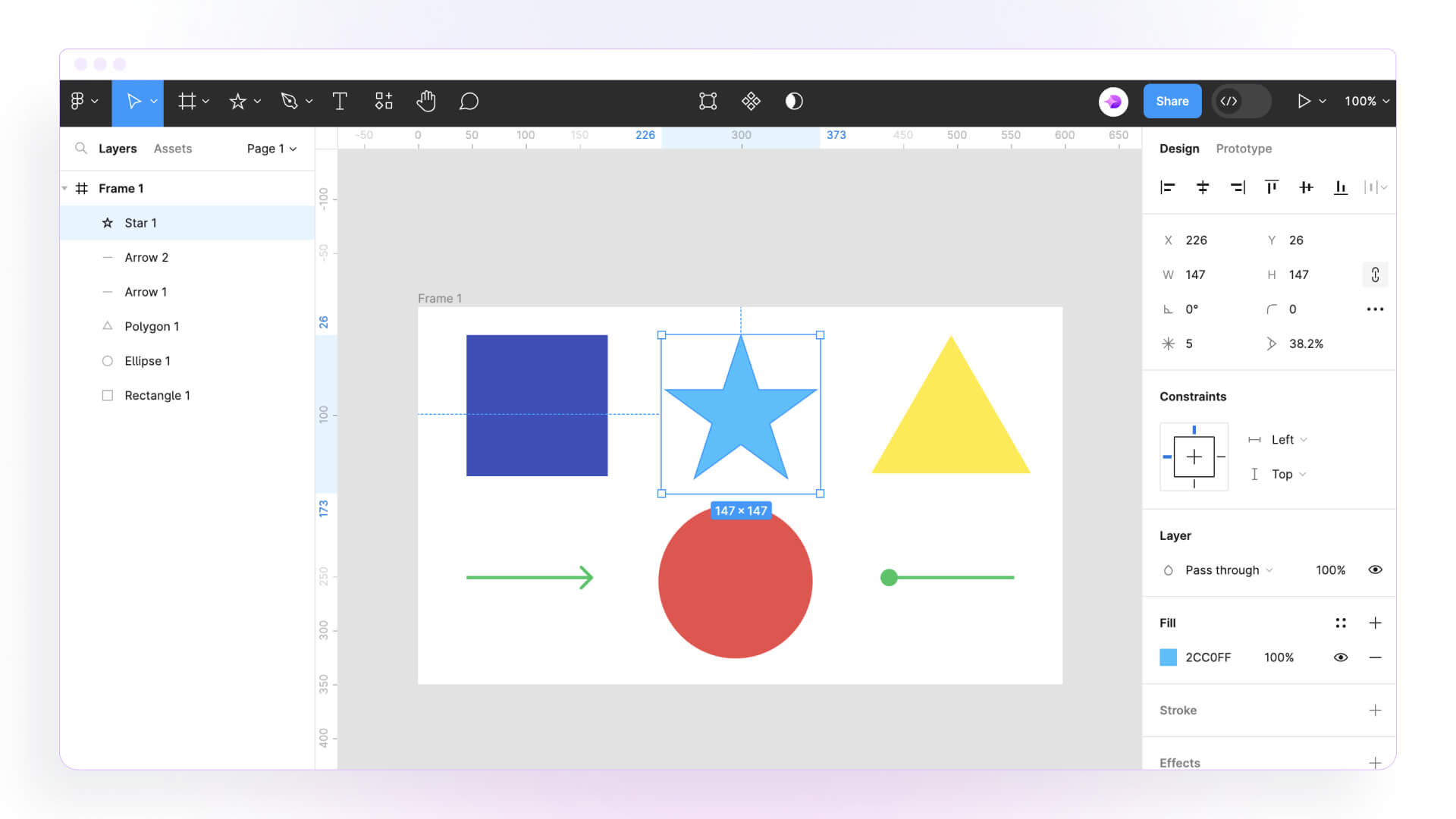Open the more options ellipsis in Design panel
Screen dimensions: 1456x819
pos(1376,309)
